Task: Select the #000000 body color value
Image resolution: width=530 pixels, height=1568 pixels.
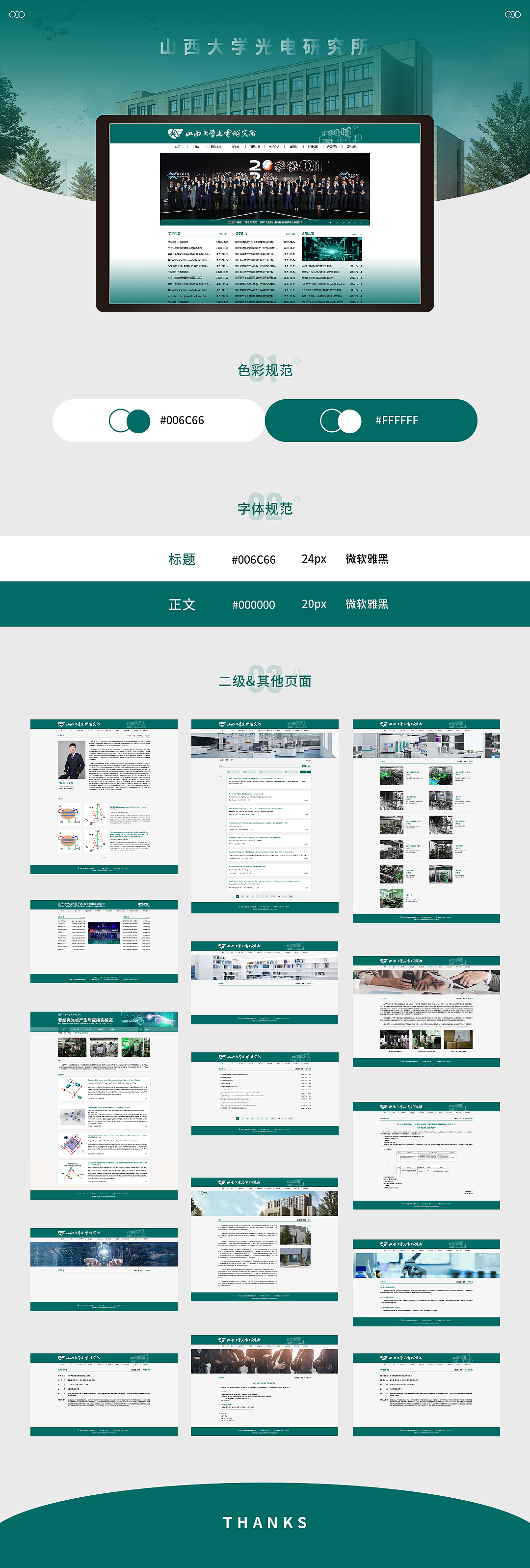Action: click(254, 605)
